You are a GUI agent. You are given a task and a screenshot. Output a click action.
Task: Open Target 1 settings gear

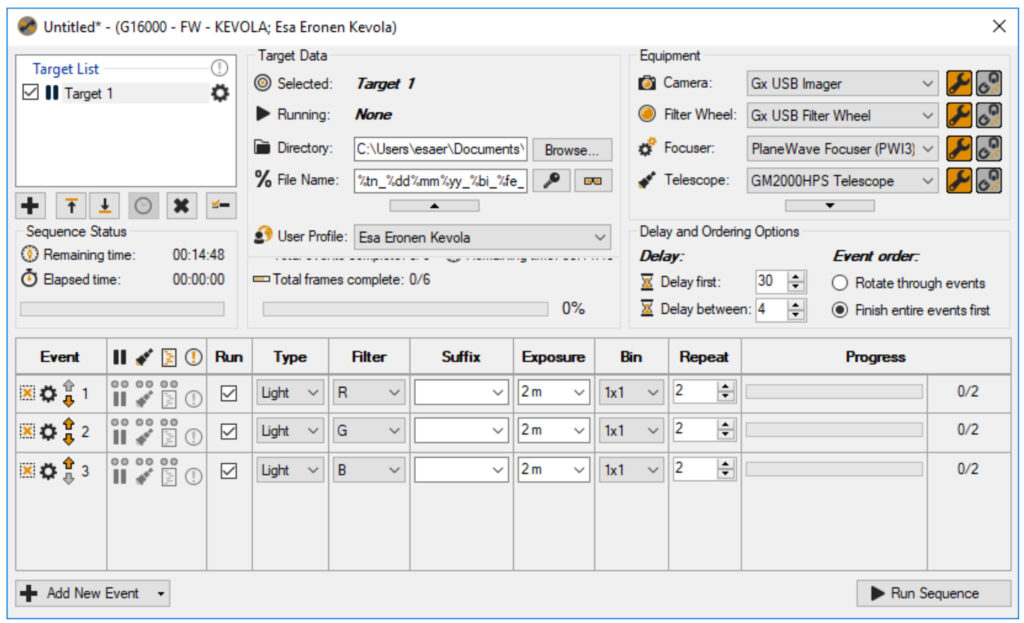(x=219, y=94)
